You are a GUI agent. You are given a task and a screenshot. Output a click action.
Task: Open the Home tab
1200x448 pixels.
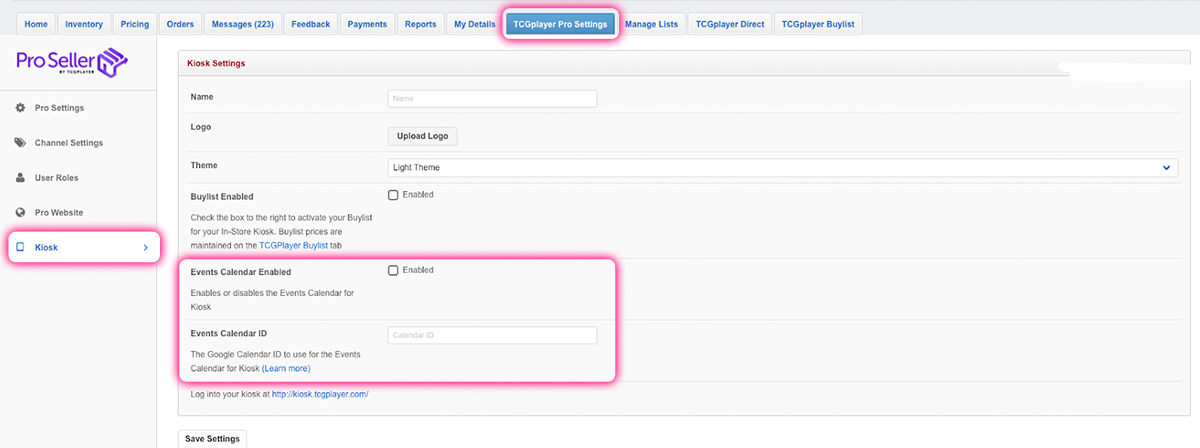pyautogui.click(x=36, y=24)
